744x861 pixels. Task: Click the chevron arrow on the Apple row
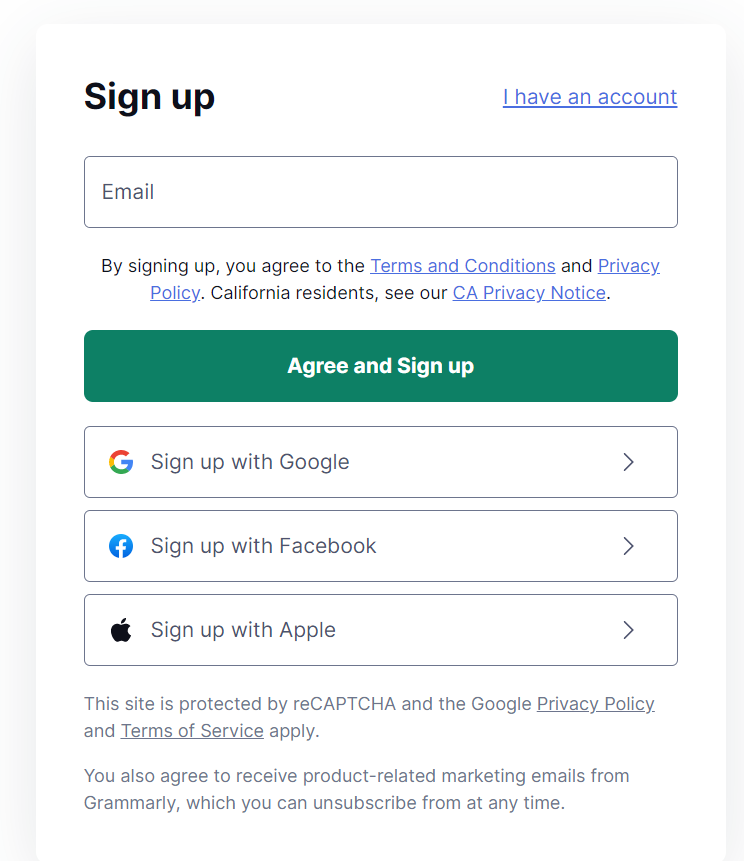point(628,630)
